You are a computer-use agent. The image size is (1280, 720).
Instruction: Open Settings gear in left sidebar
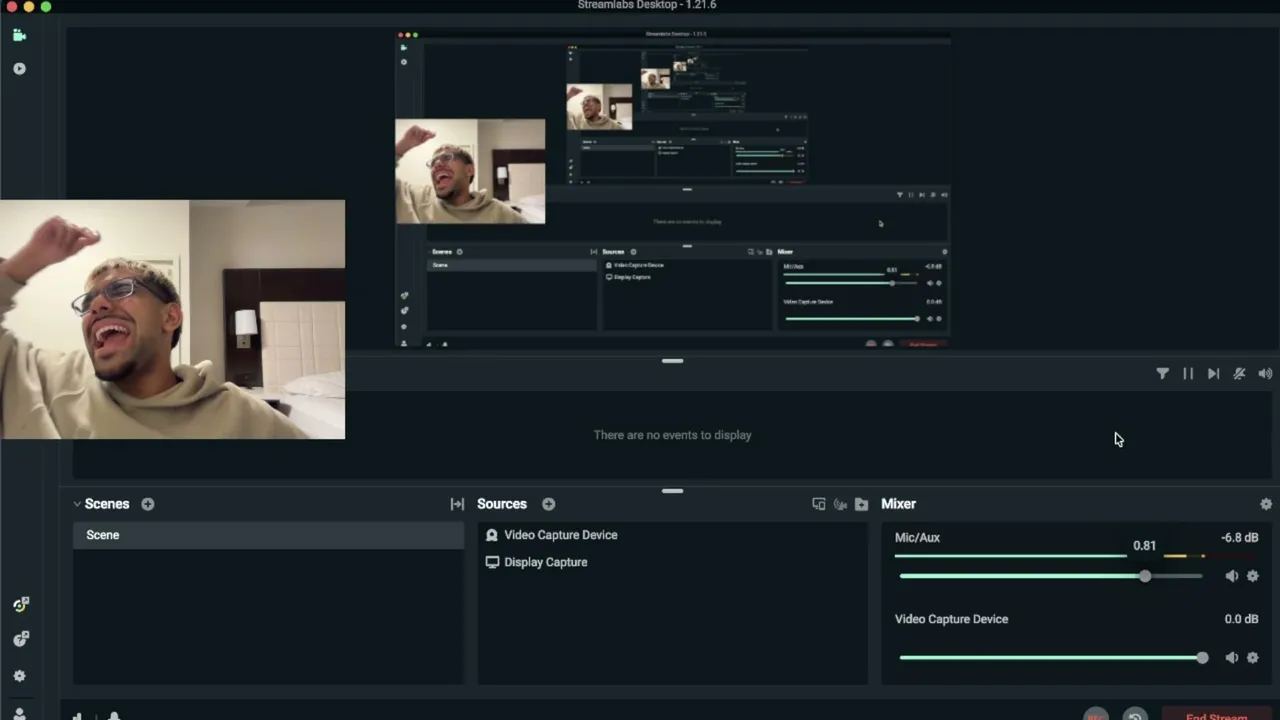[x=19, y=676]
